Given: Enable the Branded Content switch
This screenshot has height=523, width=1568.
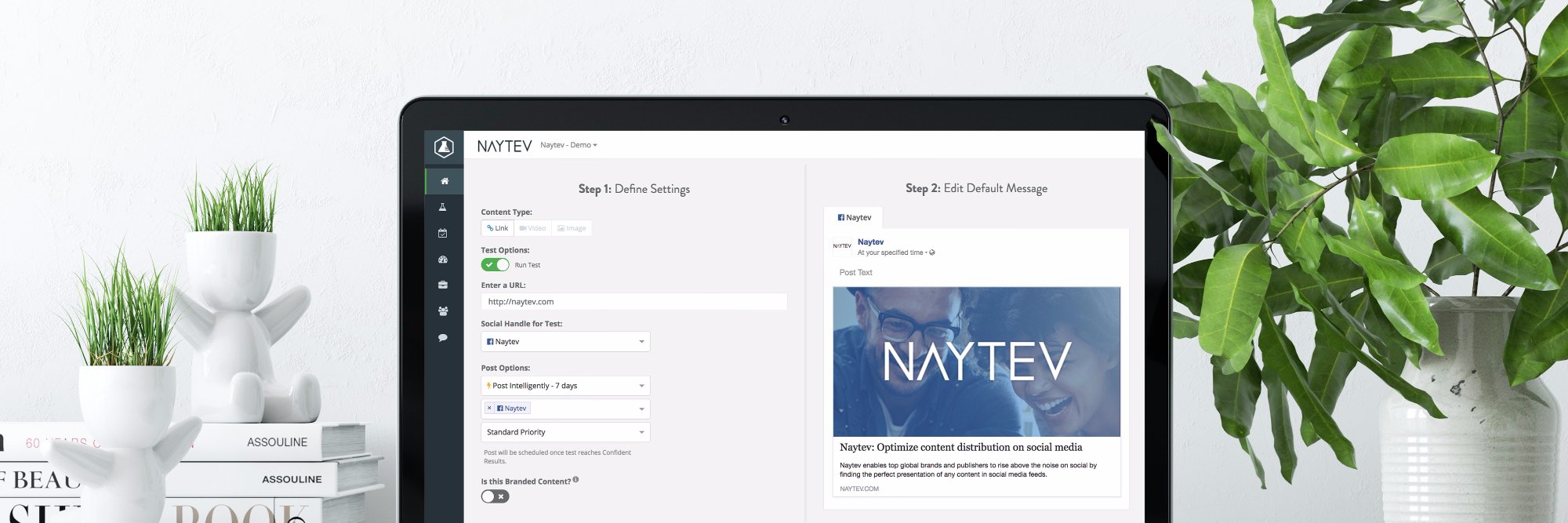Looking at the screenshot, I should click(495, 496).
